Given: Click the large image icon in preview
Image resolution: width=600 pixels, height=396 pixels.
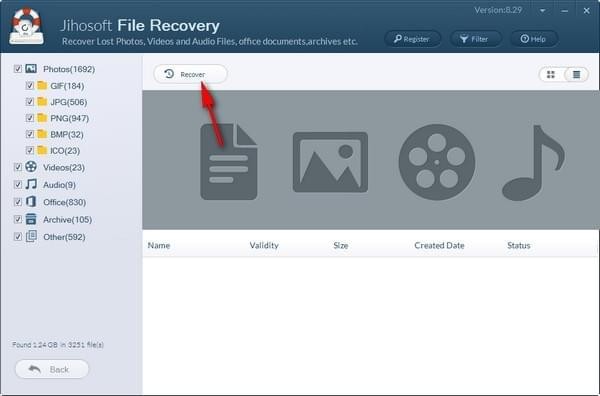Looking at the screenshot, I should (x=330, y=162).
